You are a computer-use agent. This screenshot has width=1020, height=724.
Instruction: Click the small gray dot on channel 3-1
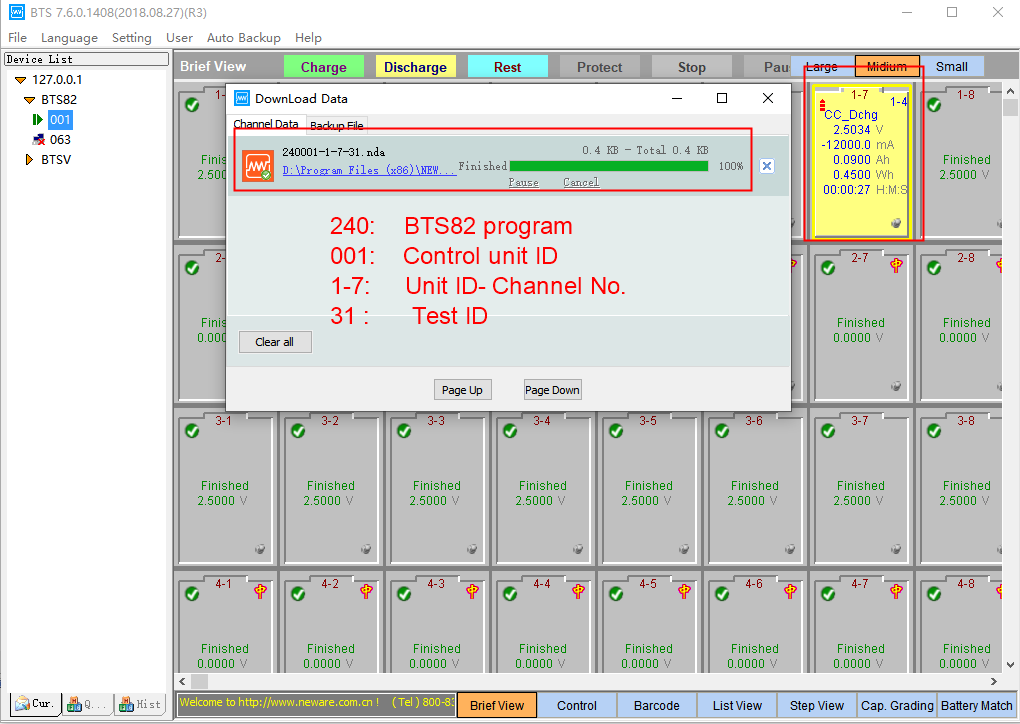point(260,549)
